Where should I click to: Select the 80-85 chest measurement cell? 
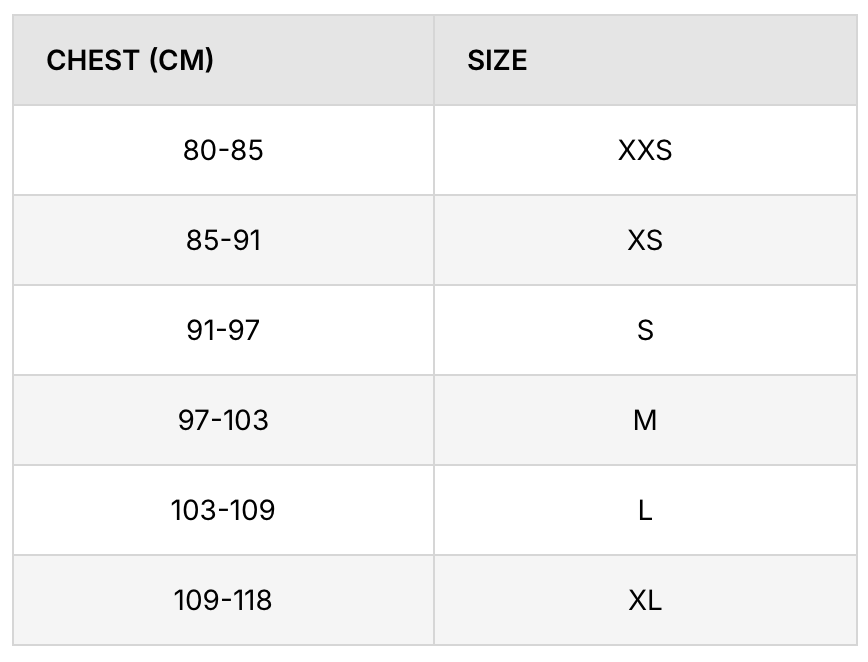(x=223, y=150)
